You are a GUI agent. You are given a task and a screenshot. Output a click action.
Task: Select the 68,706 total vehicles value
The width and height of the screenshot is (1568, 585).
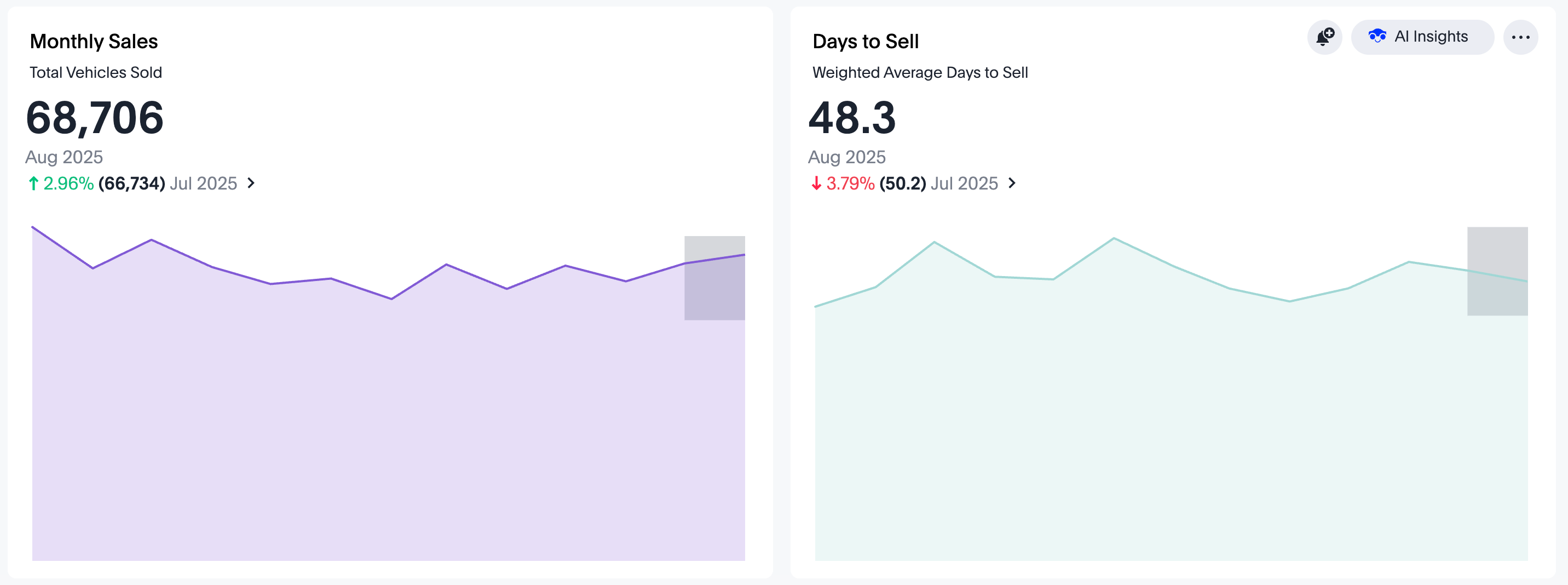click(x=95, y=117)
